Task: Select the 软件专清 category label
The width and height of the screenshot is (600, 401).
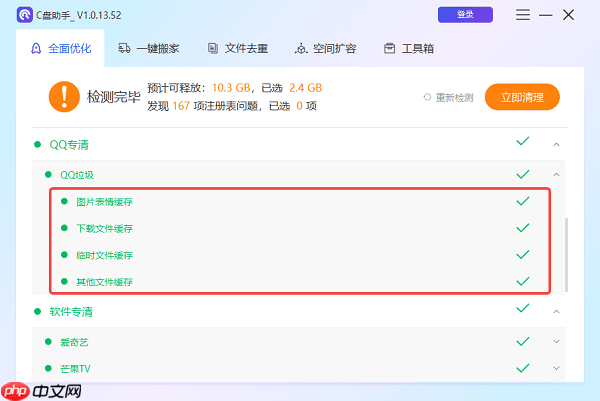Action: 71,312
